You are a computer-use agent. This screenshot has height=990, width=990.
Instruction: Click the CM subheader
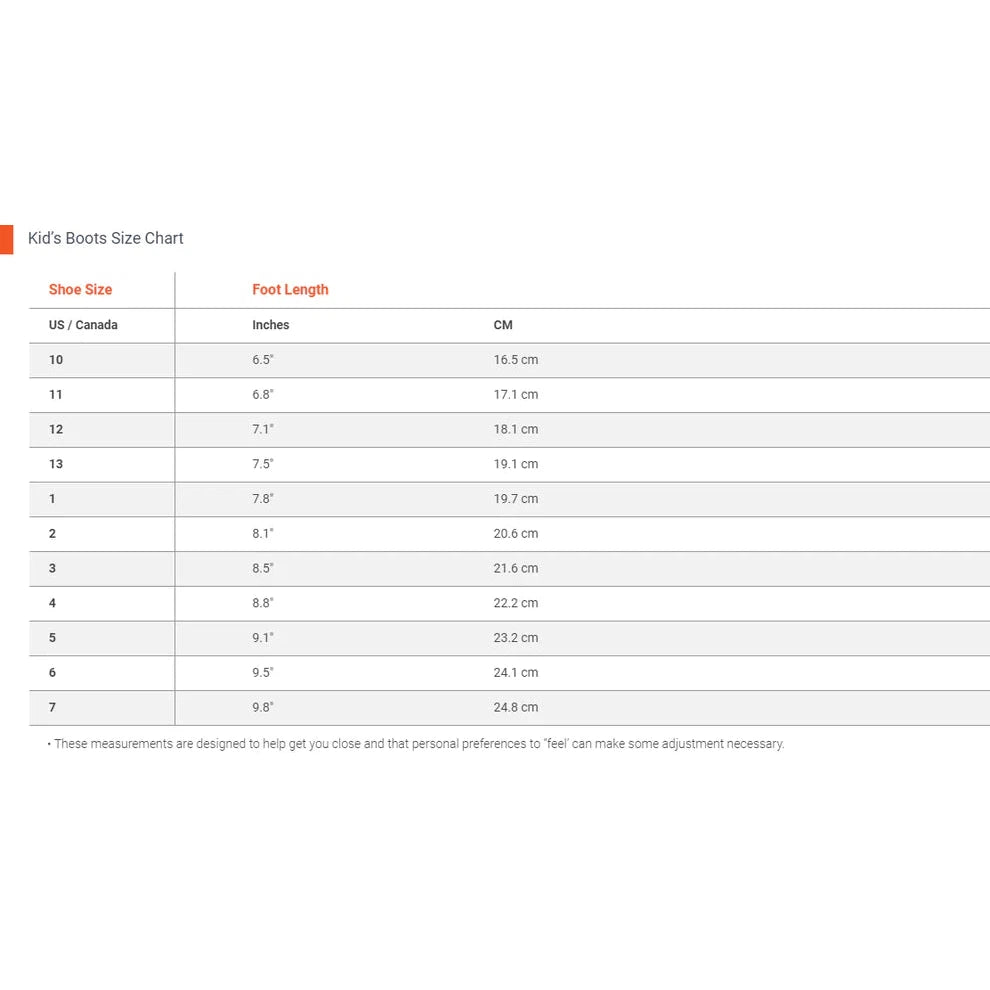coord(503,325)
